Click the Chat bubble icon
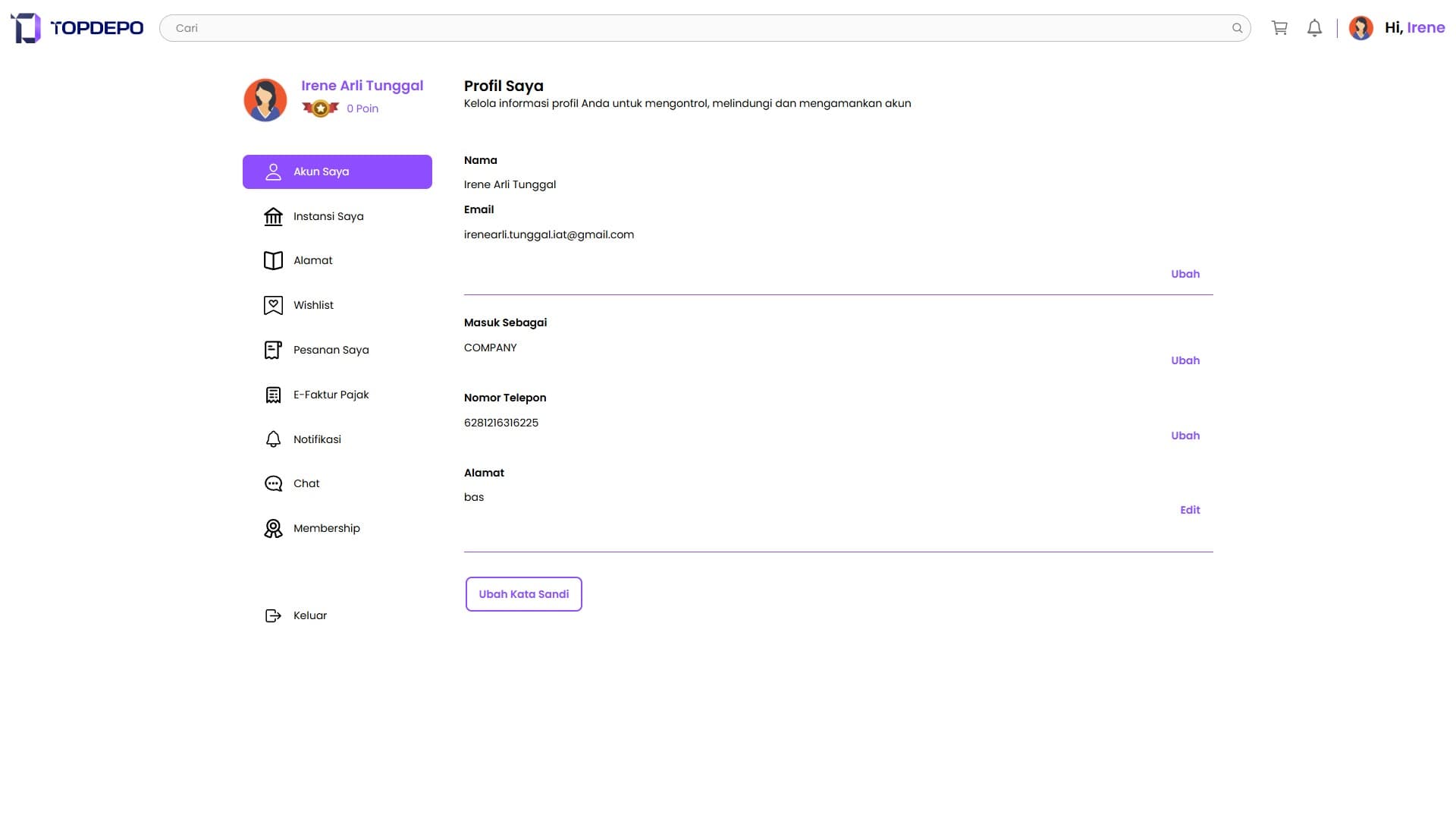Image resolution: width=1456 pixels, height=821 pixels. [x=273, y=483]
